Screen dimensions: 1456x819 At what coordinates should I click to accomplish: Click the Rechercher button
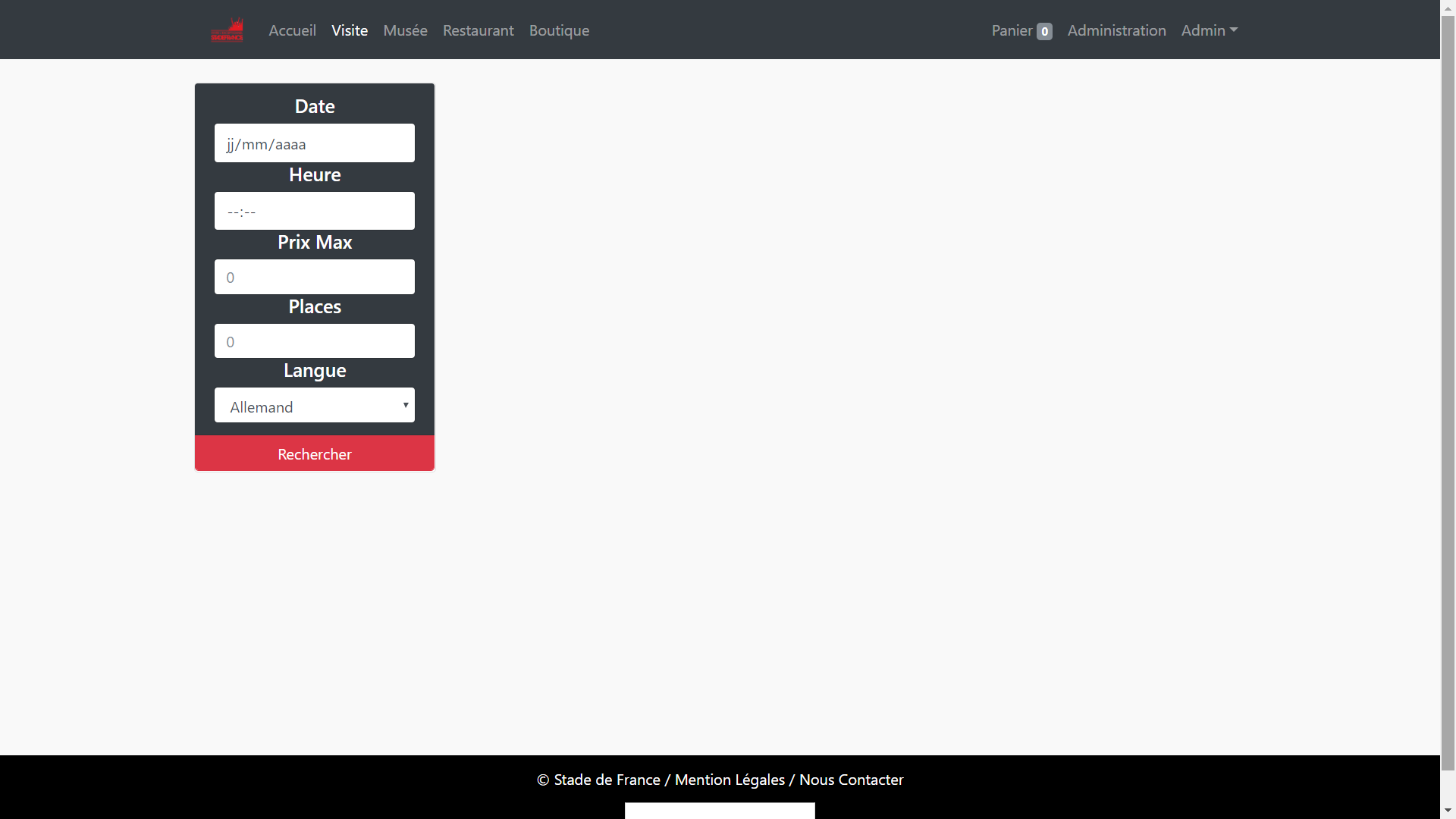315,453
